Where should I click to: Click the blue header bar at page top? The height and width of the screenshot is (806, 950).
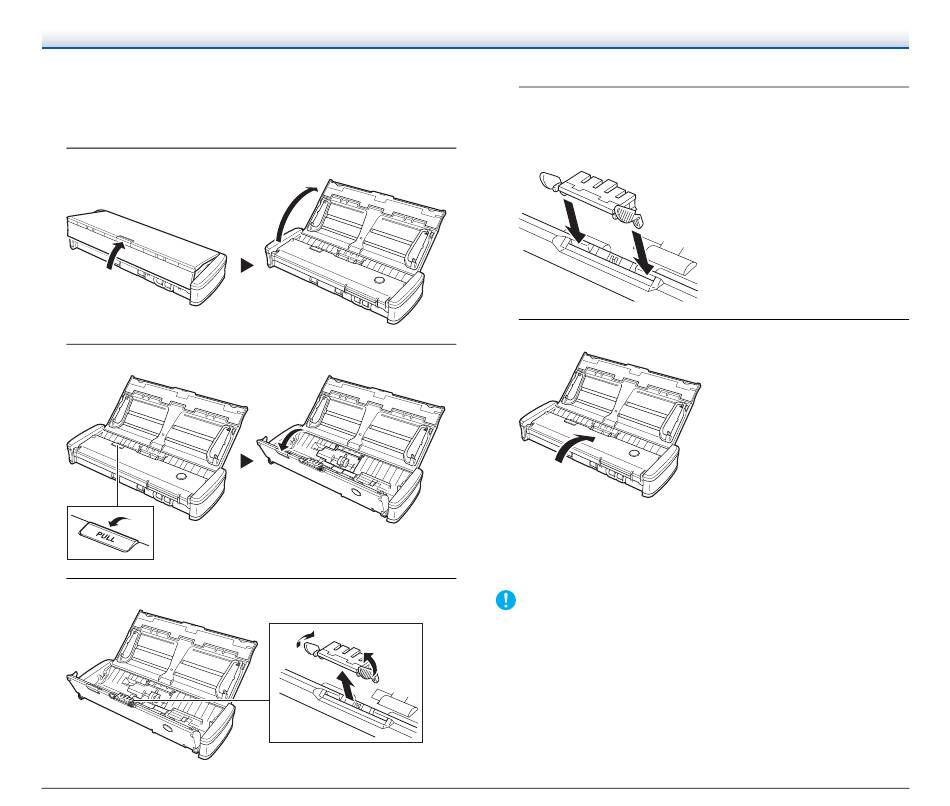(475, 39)
